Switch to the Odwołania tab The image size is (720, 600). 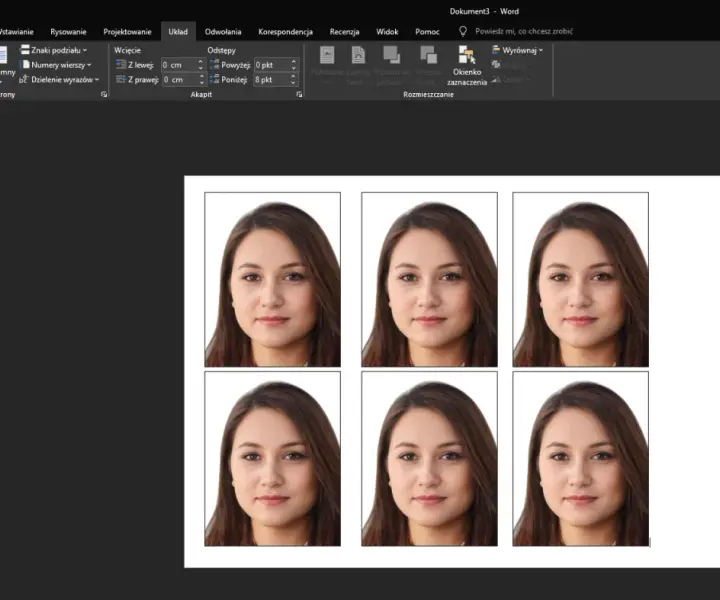coord(223,32)
